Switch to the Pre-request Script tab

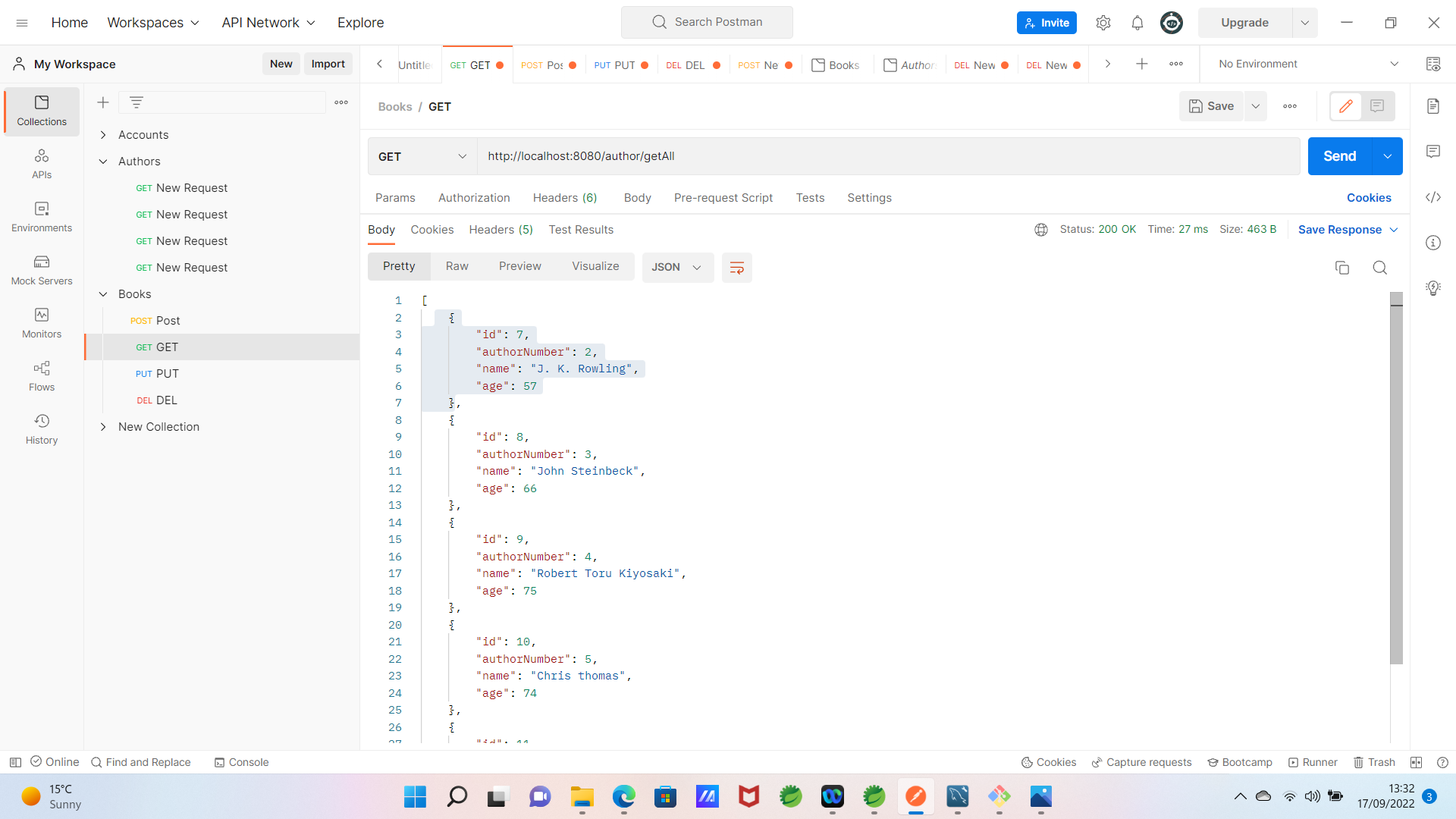[x=723, y=198]
